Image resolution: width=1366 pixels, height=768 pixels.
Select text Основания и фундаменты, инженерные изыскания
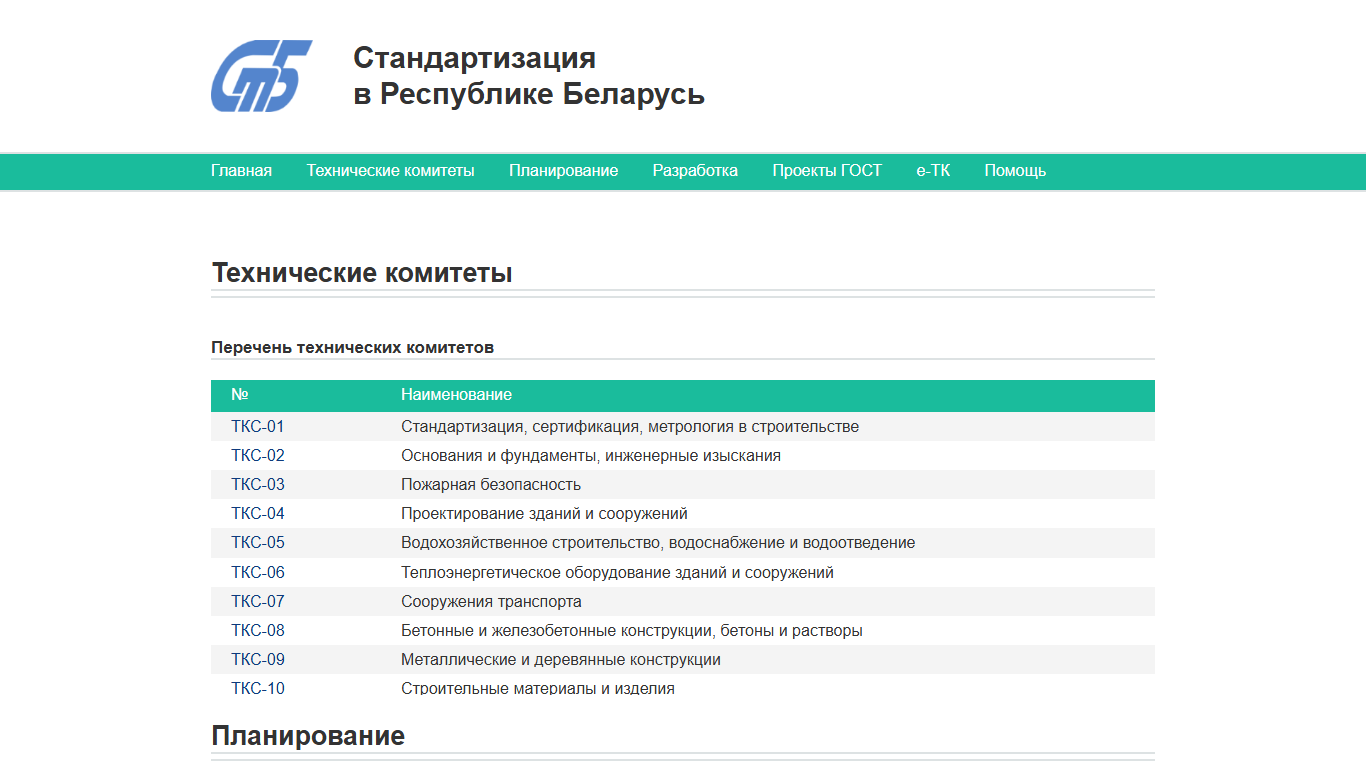click(x=591, y=455)
